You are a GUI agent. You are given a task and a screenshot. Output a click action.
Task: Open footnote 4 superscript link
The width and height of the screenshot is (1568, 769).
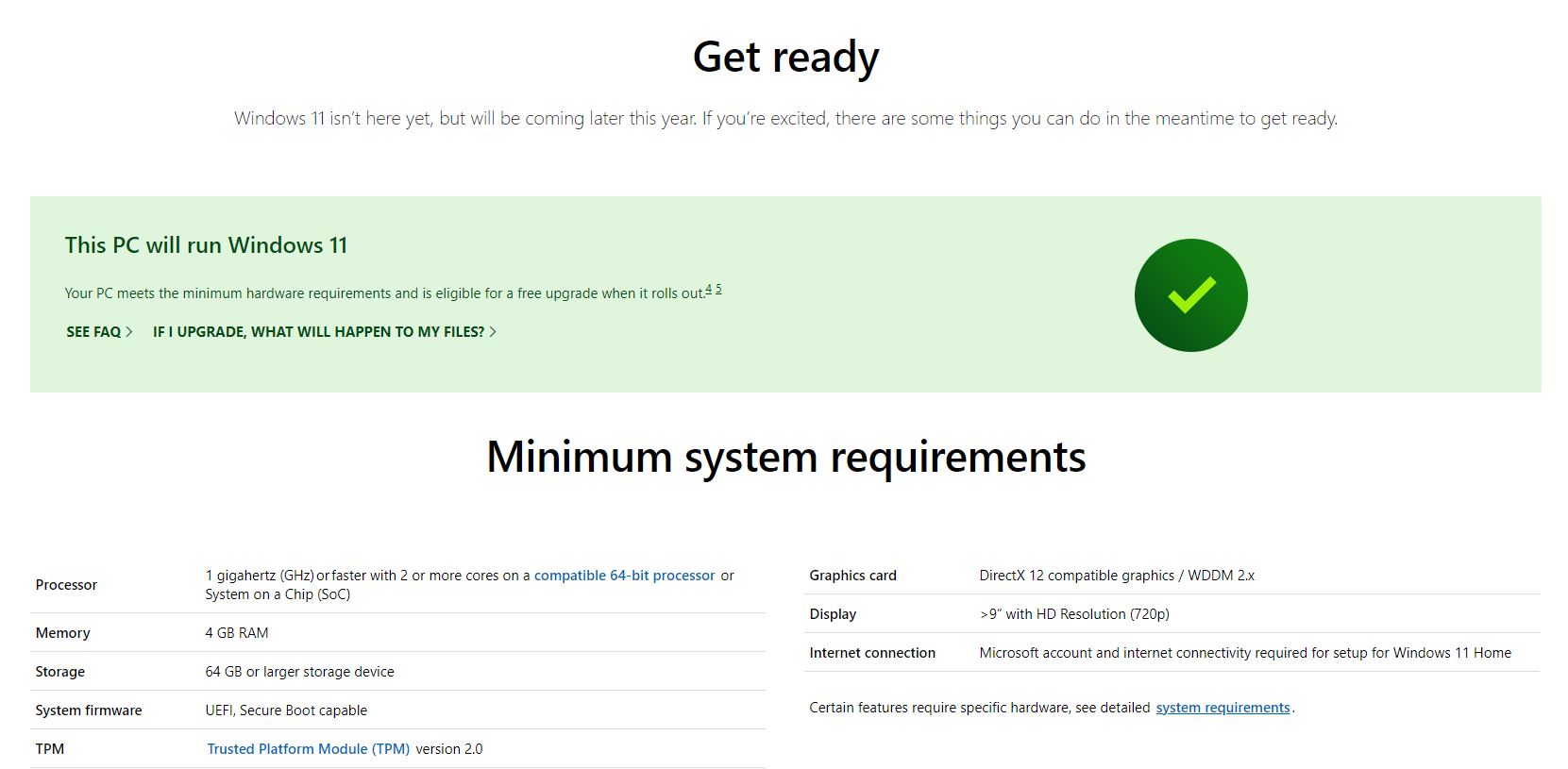709,290
